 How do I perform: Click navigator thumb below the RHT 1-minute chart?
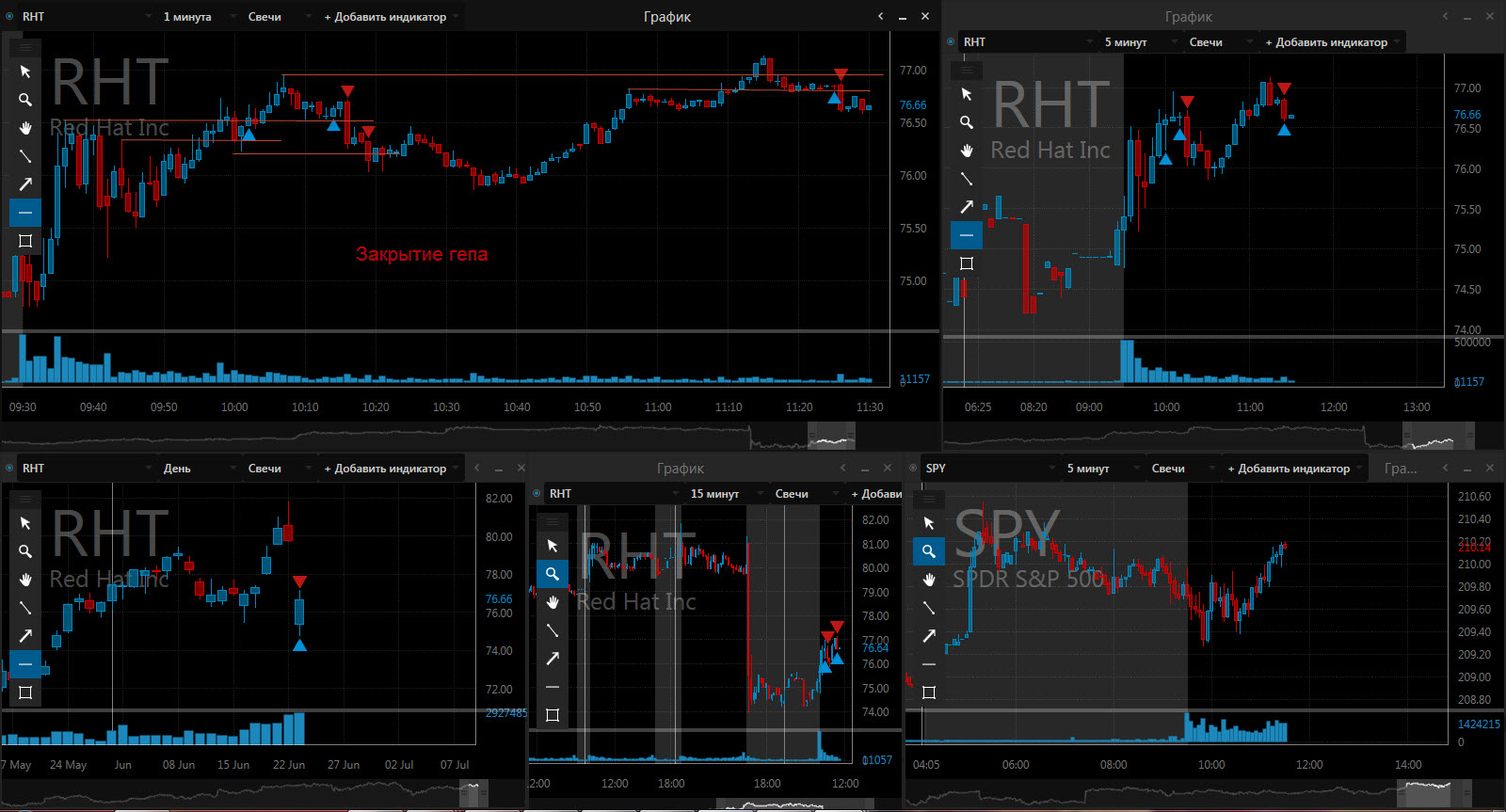[831, 437]
